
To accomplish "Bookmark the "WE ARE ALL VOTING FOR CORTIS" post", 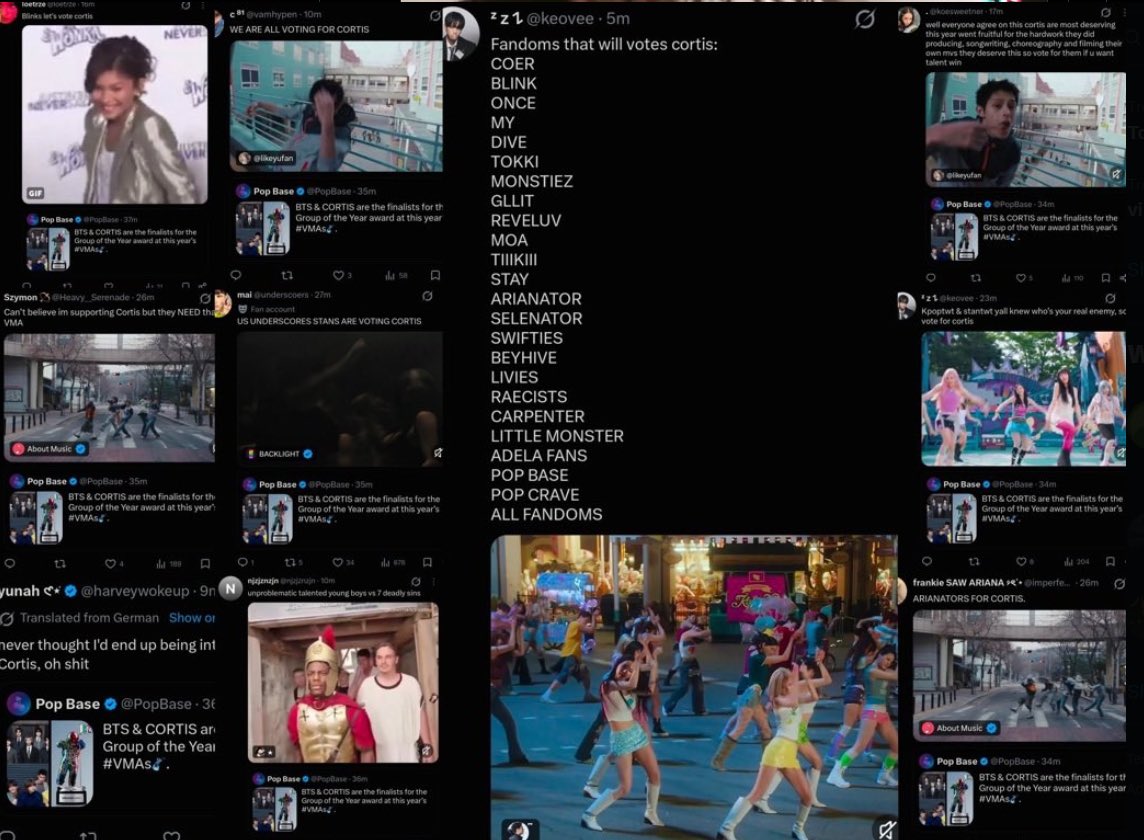I will point(436,275).
